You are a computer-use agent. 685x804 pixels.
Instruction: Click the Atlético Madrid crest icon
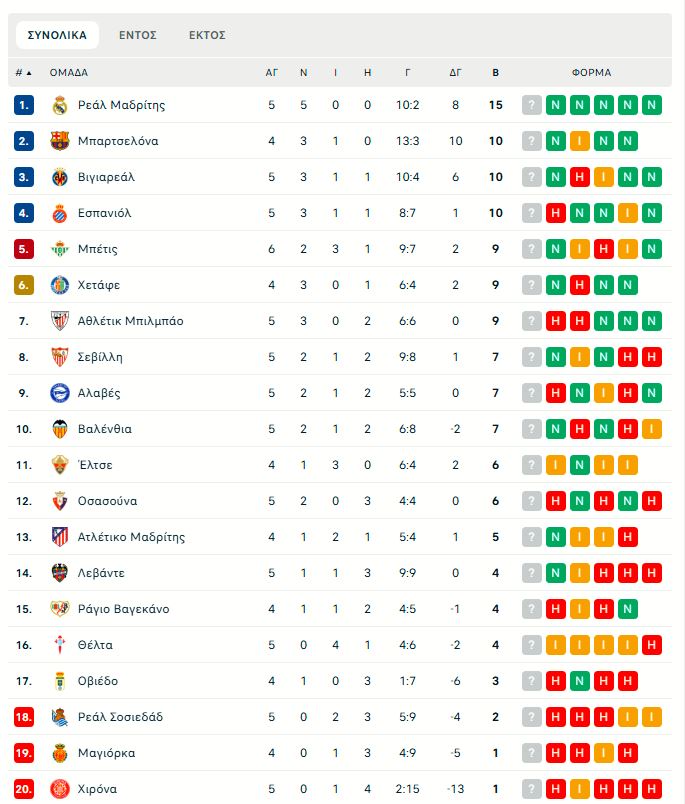tap(59, 537)
